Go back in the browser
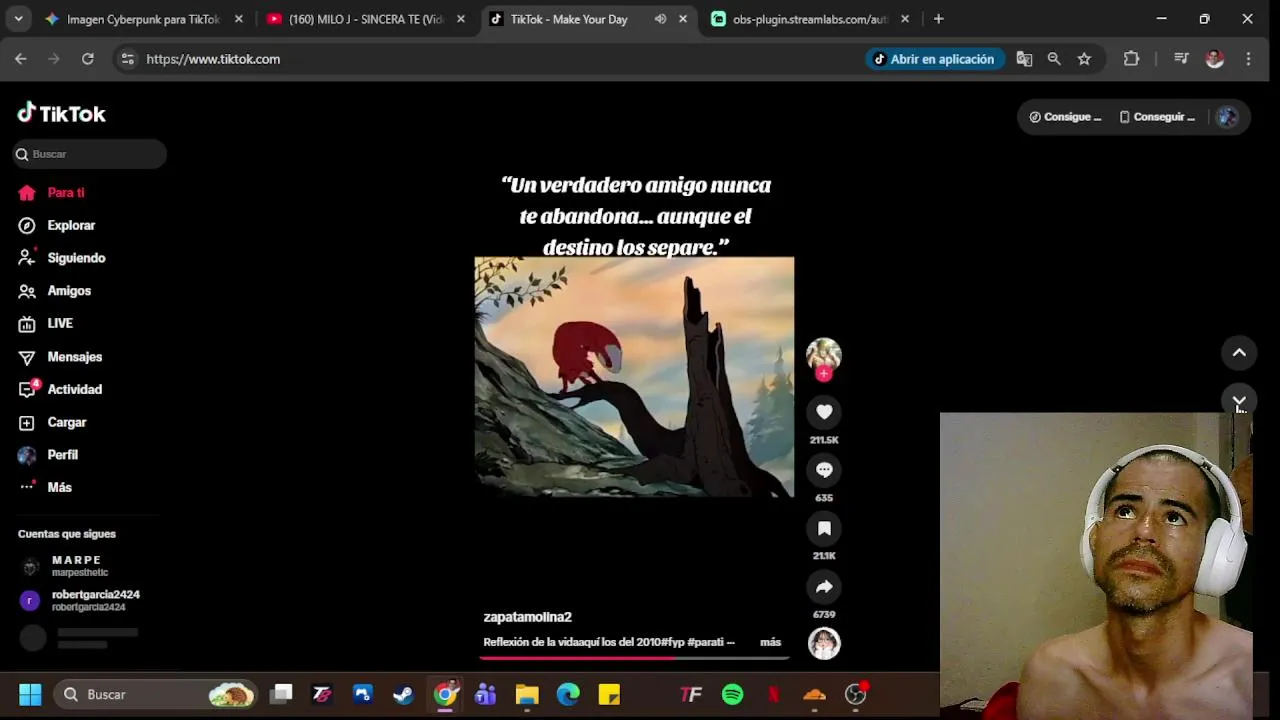 pyautogui.click(x=21, y=59)
